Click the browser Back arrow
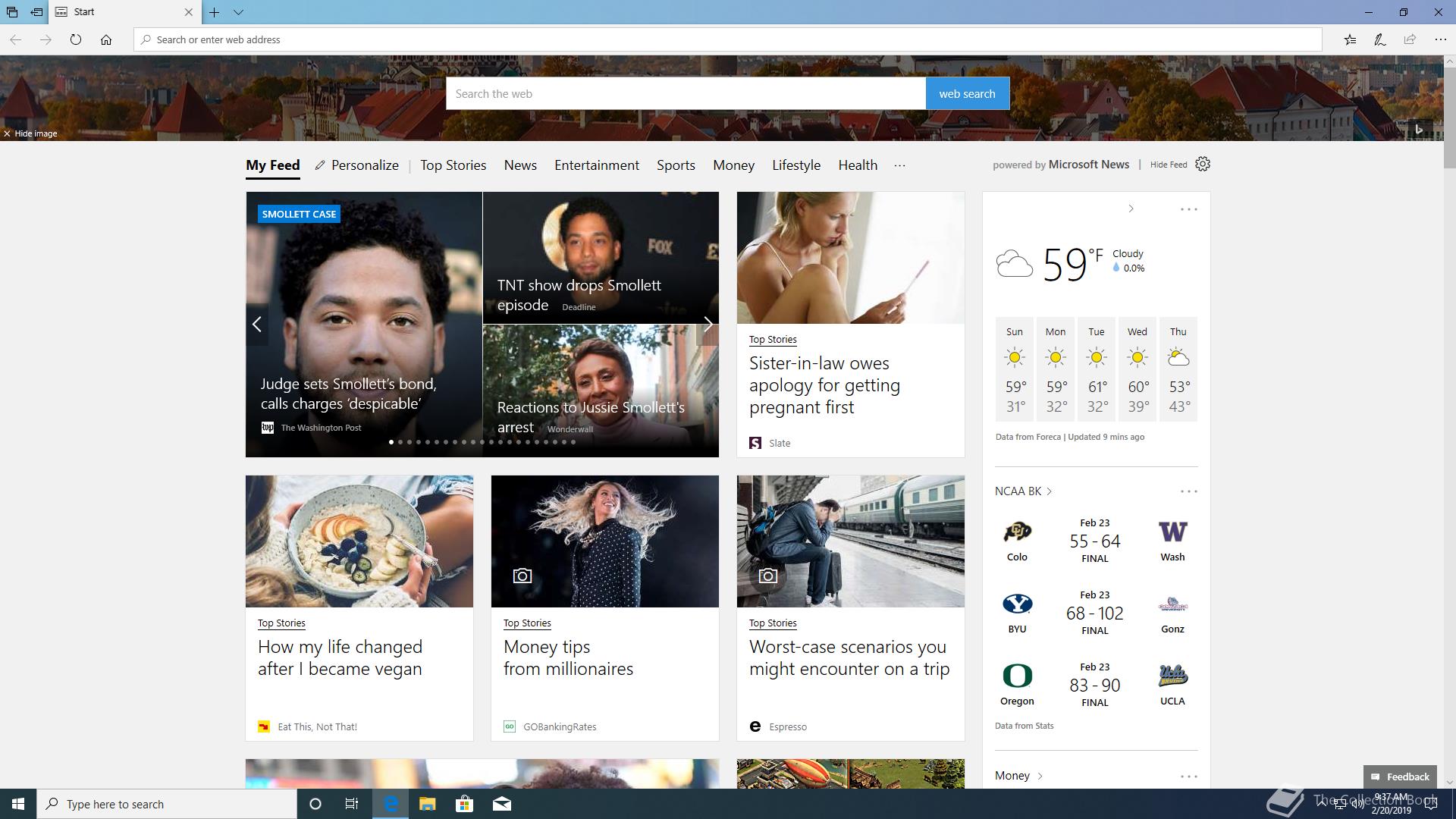This screenshot has height=819, width=1456. (x=16, y=39)
